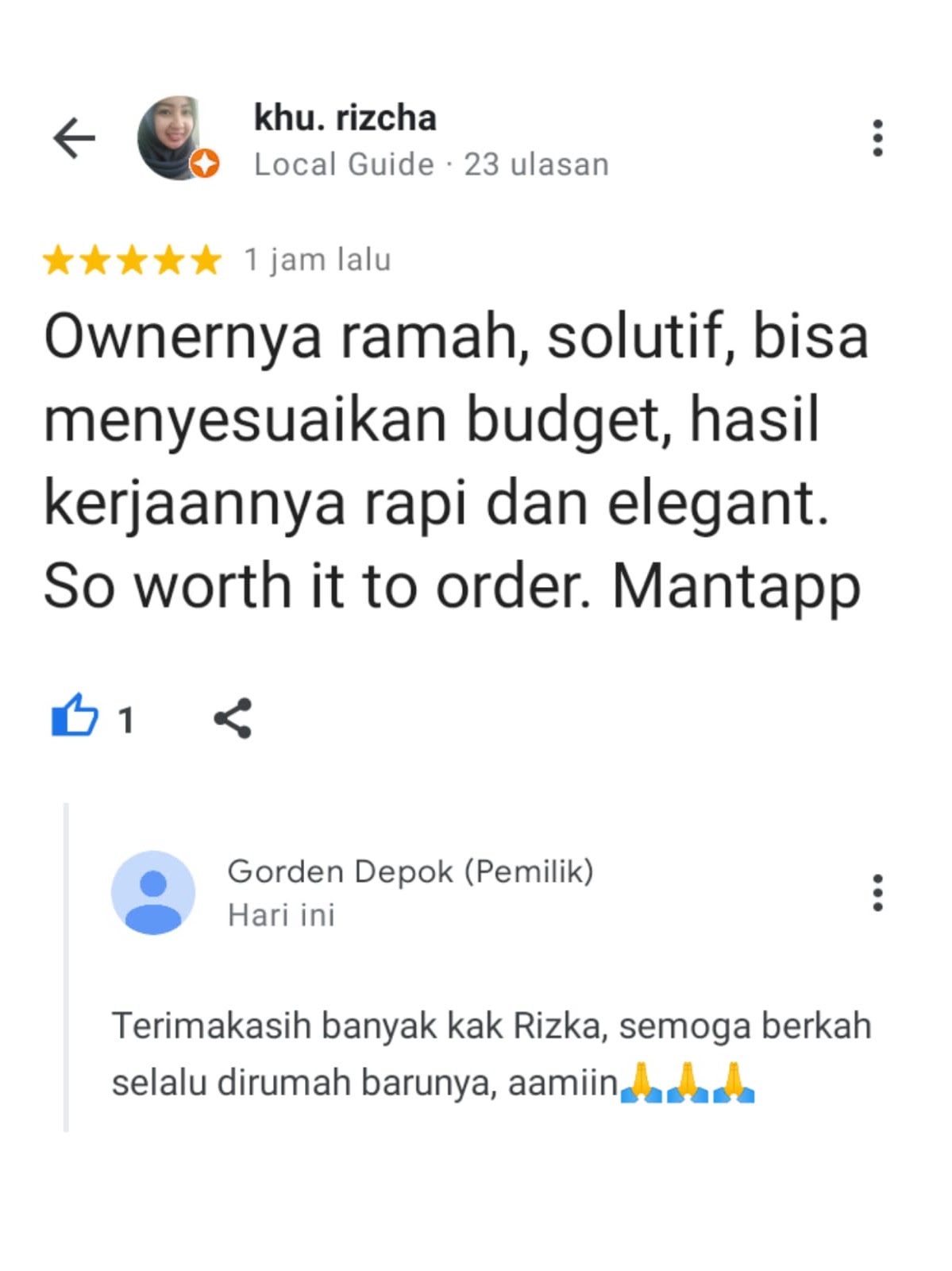Tap Local Guide 23 ulasan text
The height and width of the screenshot is (1271, 952).
tap(431, 164)
